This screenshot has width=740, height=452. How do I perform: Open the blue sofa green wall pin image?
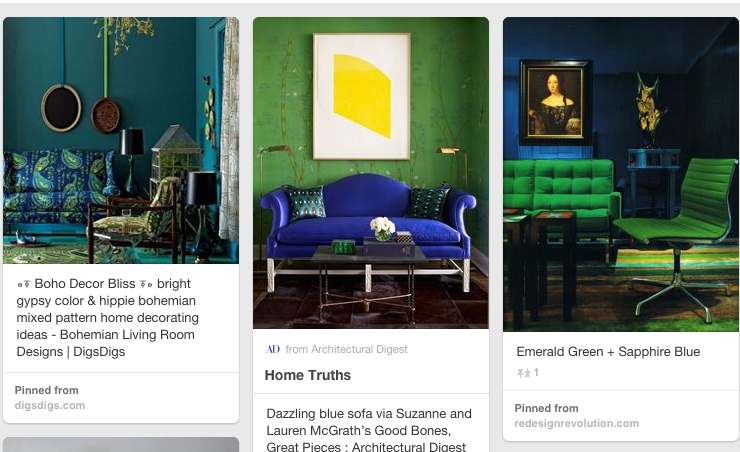tap(371, 173)
